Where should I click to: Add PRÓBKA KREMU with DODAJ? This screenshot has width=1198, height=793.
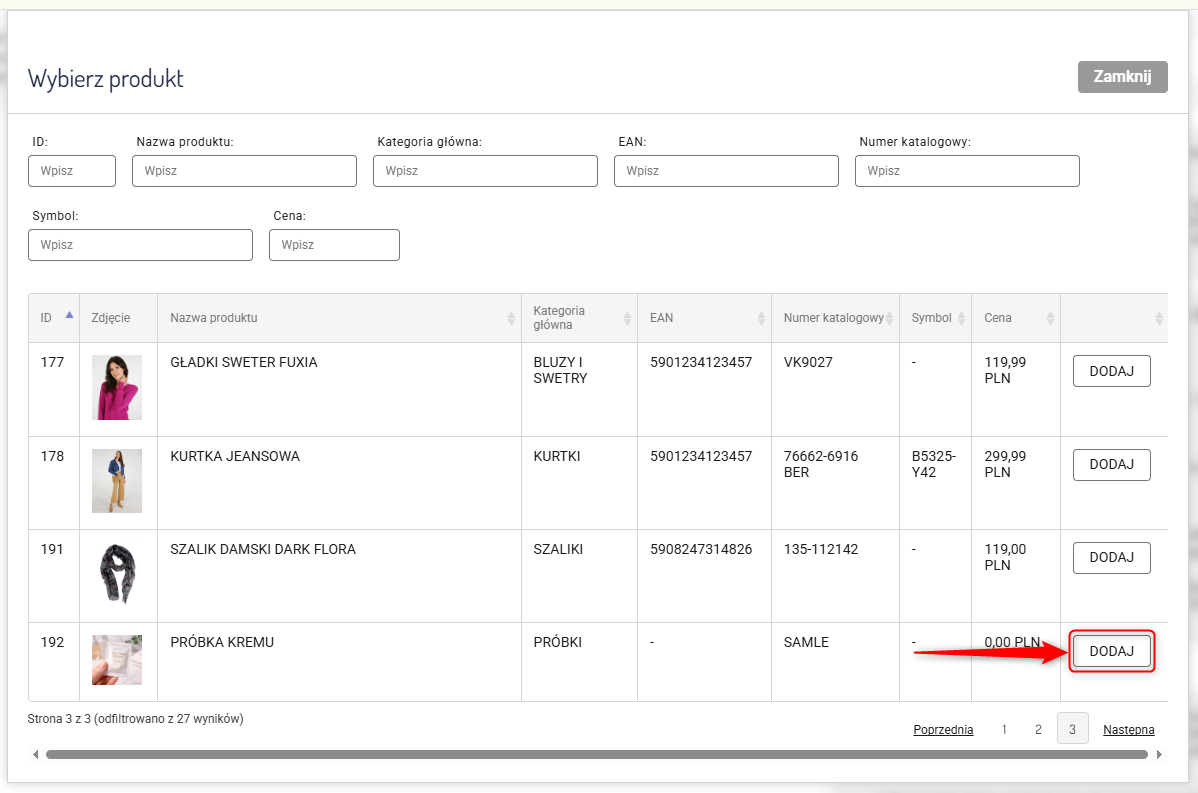pos(1111,652)
